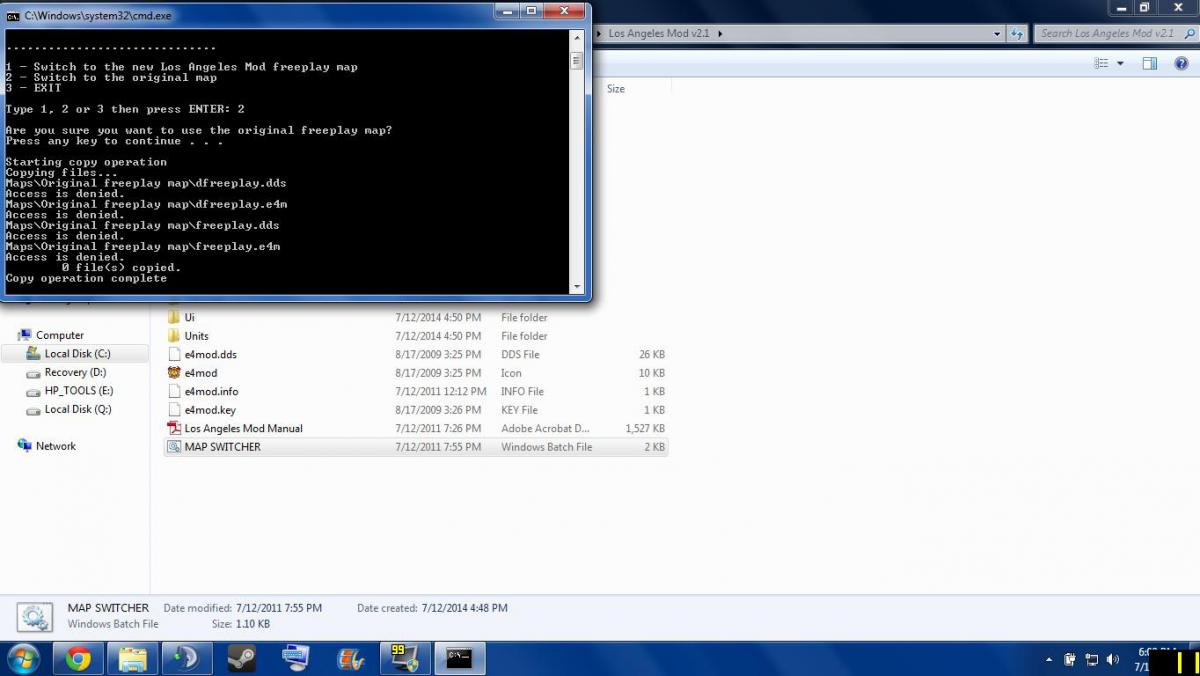The image size is (1200, 676).
Task: Click the "1,527 KB" size cell
Action: click(x=645, y=428)
